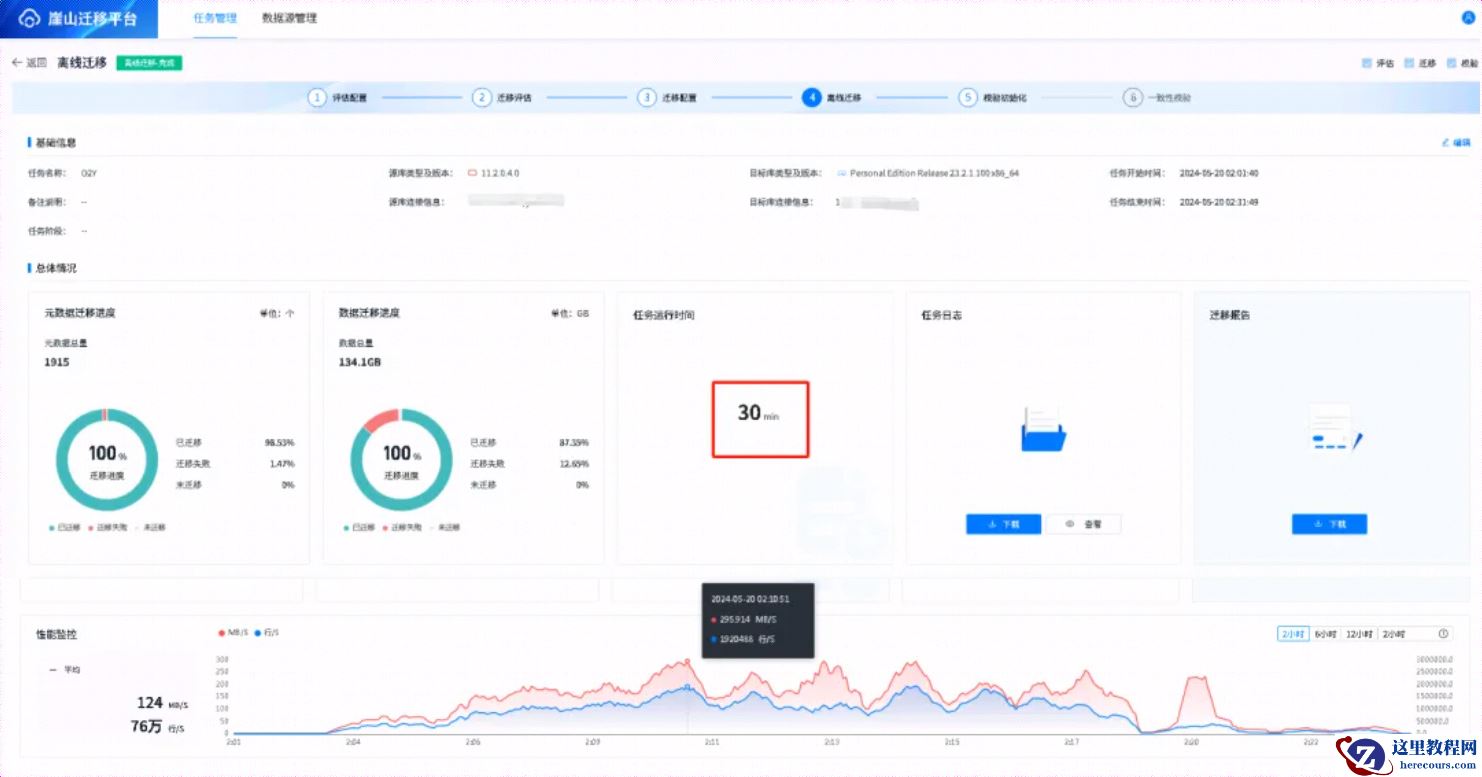Click the source version 11.2.0.4.0
This screenshot has height=777, width=1482.
[500, 173]
